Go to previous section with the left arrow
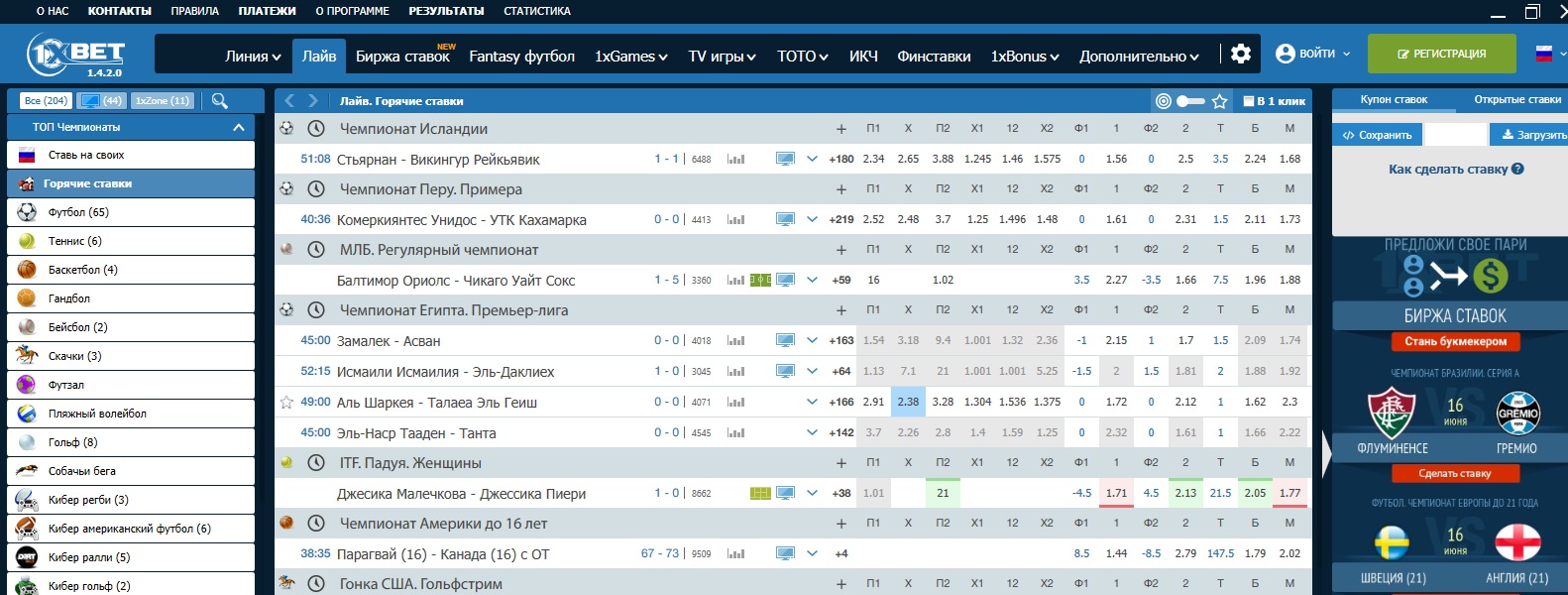1568x595 pixels. tap(289, 101)
